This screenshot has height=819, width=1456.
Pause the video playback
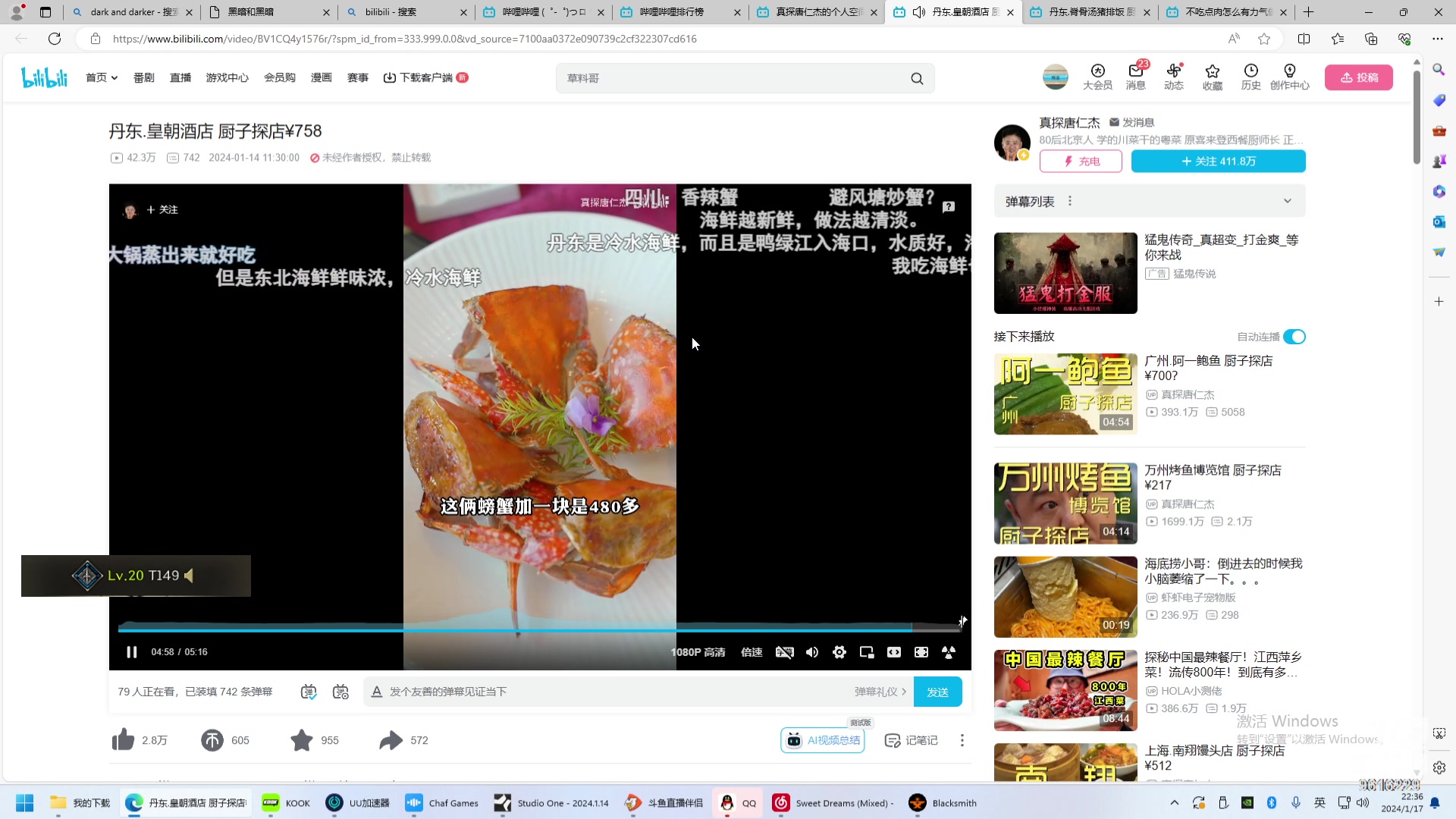(x=131, y=652)
